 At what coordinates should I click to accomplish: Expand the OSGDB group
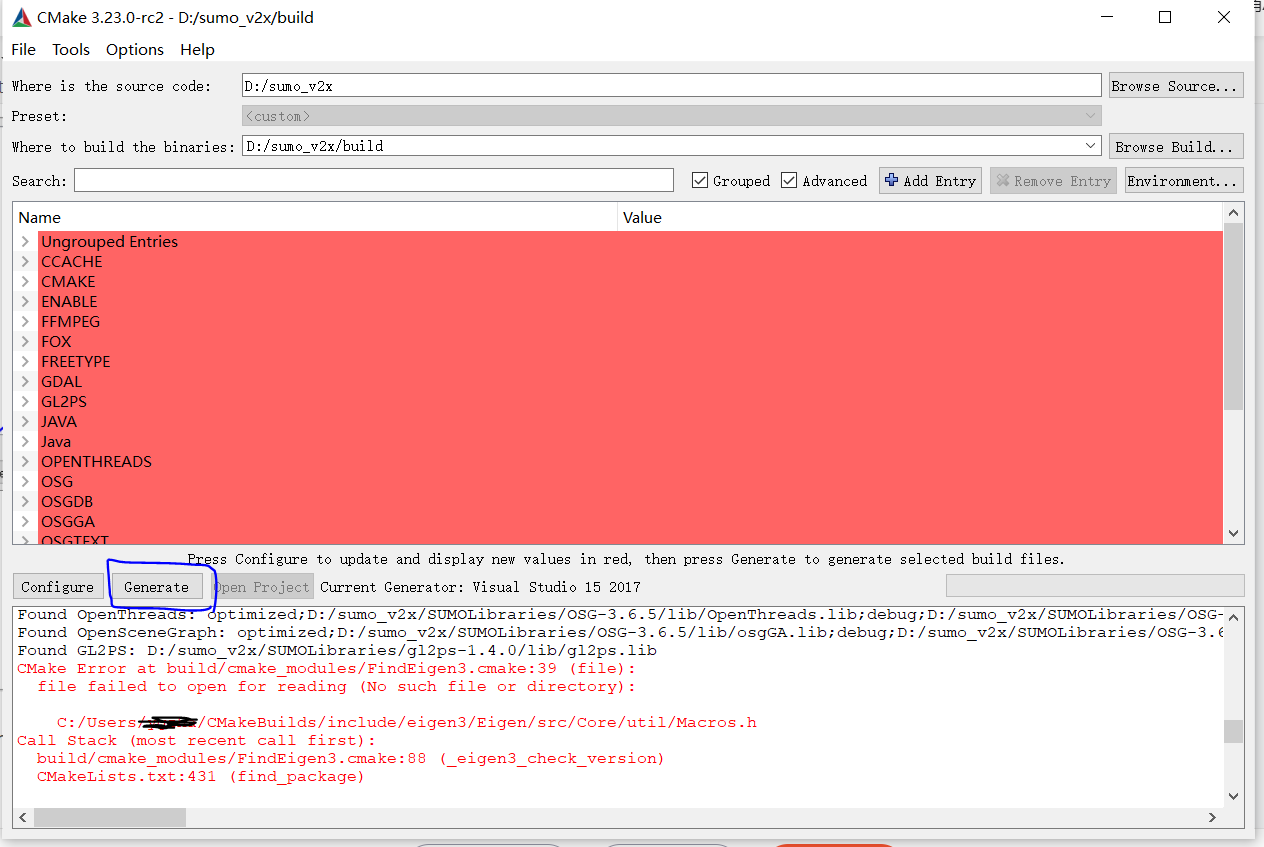(x=25, y=502)
